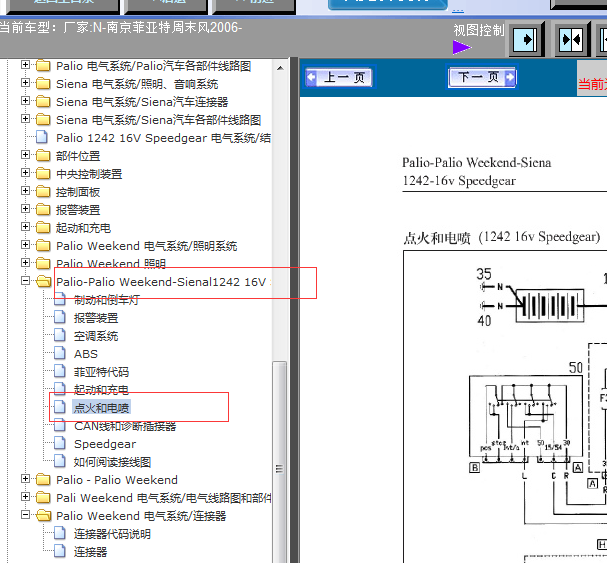Click document icon beside ABS

[x=60, y=352]
